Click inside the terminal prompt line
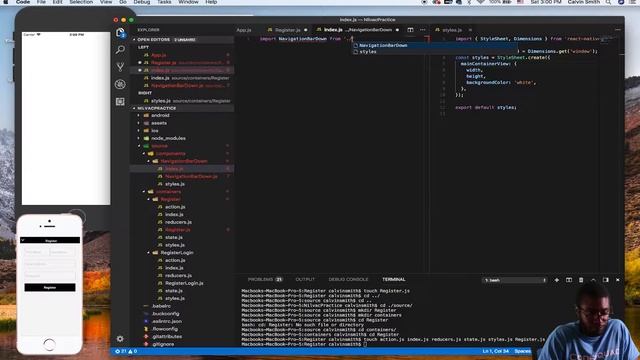This screenshot has width=640, height=360. point(304,344)
